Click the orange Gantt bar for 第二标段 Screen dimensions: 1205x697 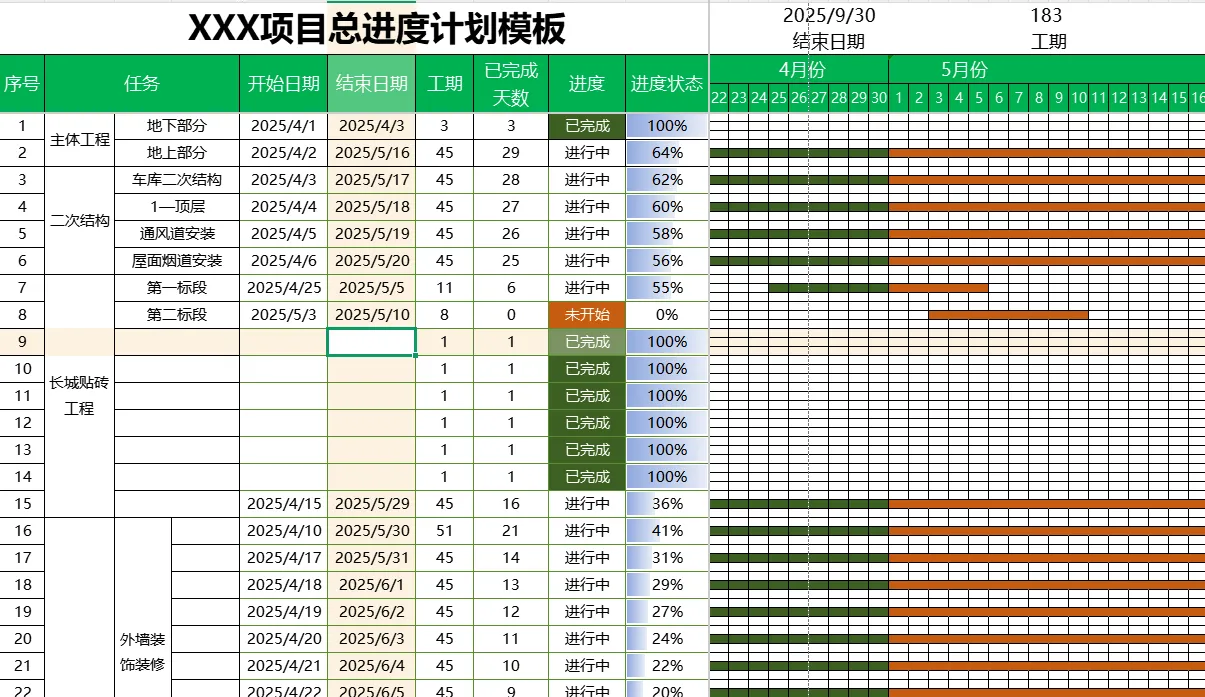click(1010, 314)
